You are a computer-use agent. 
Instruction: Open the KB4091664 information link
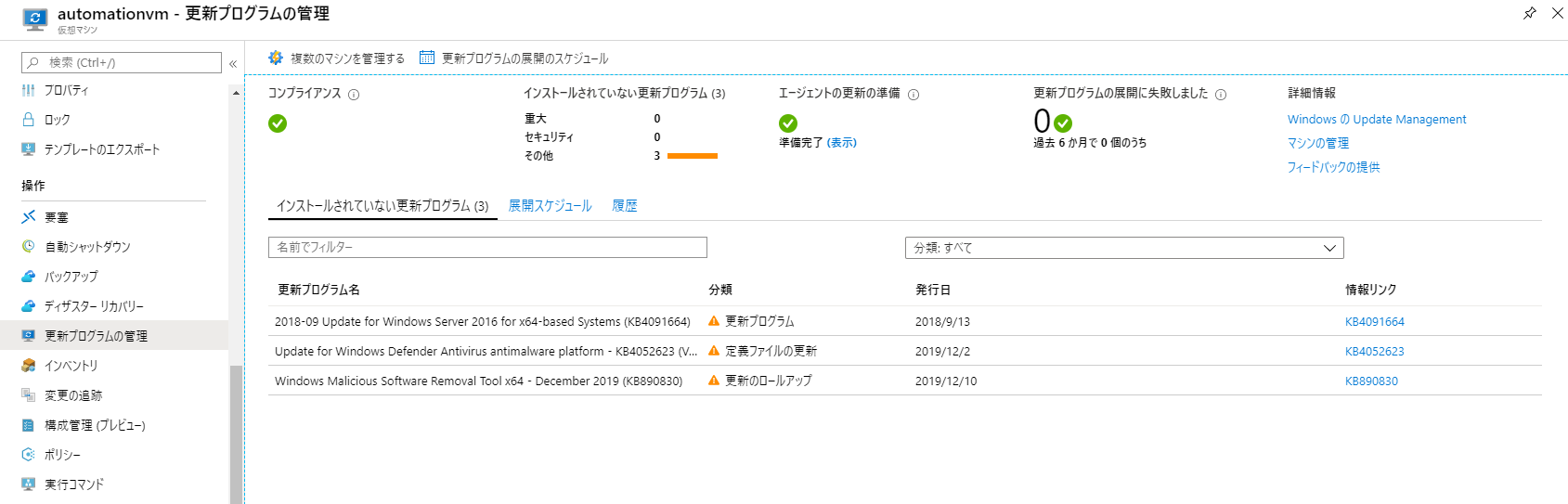pos(1374,322)
